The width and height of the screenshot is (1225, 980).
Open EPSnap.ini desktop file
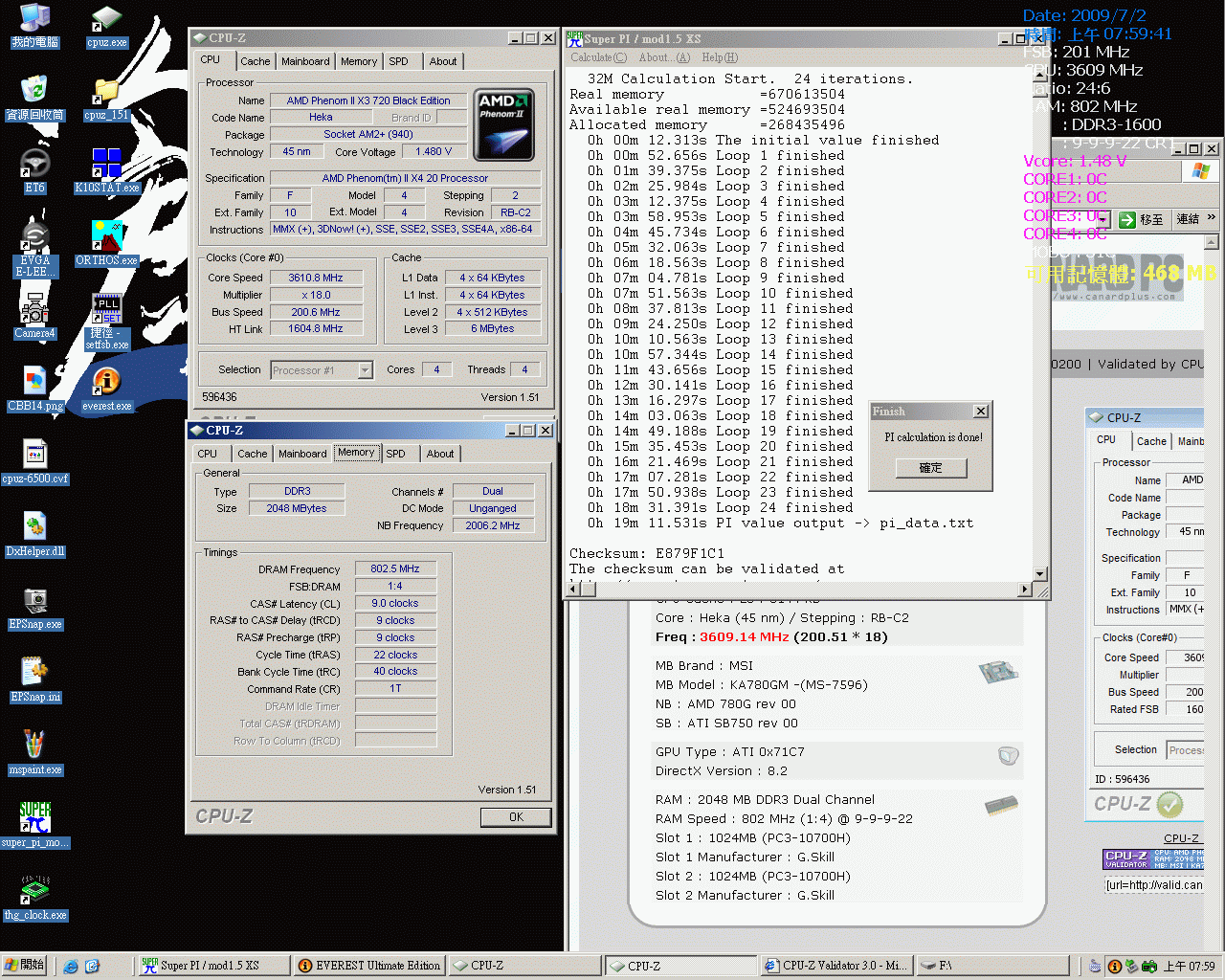coord(34,680)
